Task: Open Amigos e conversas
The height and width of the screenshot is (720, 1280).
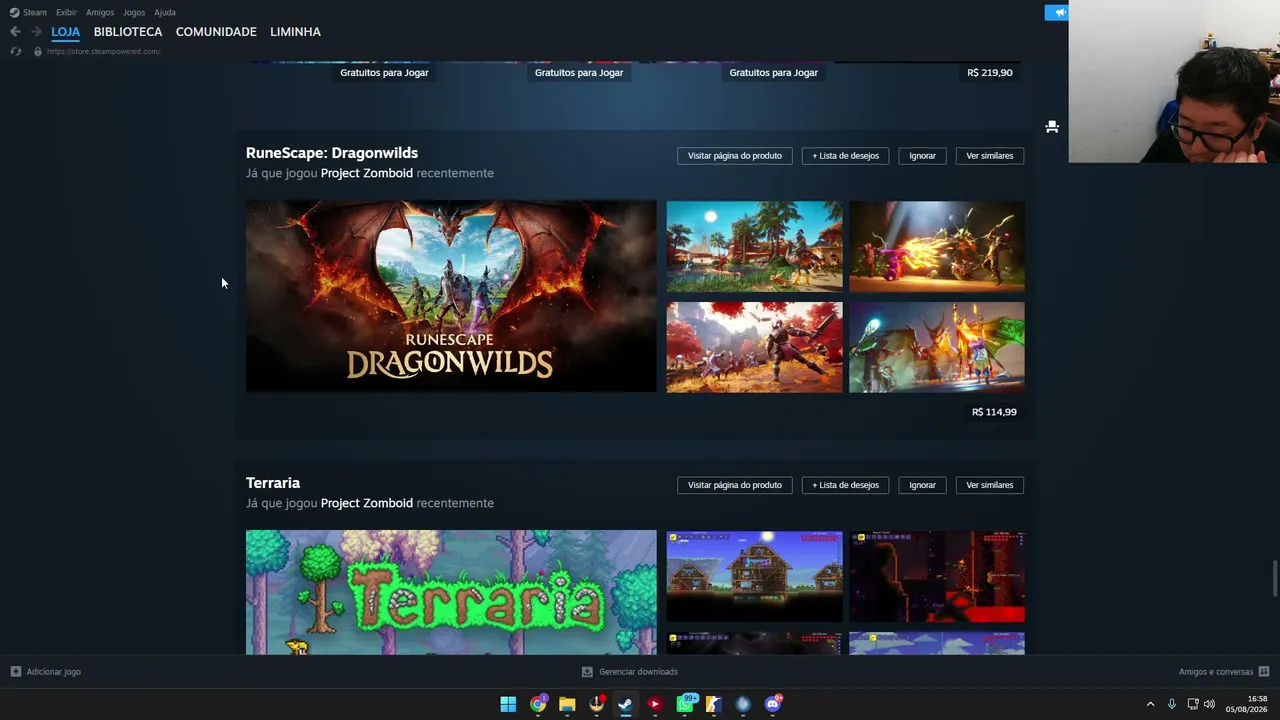Action: point(1215,672)
